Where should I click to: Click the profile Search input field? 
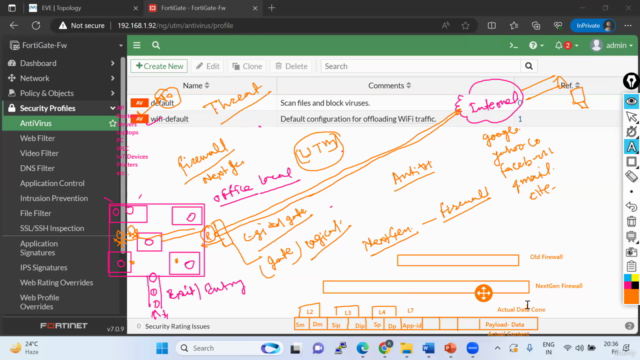(x=420, y=66)
